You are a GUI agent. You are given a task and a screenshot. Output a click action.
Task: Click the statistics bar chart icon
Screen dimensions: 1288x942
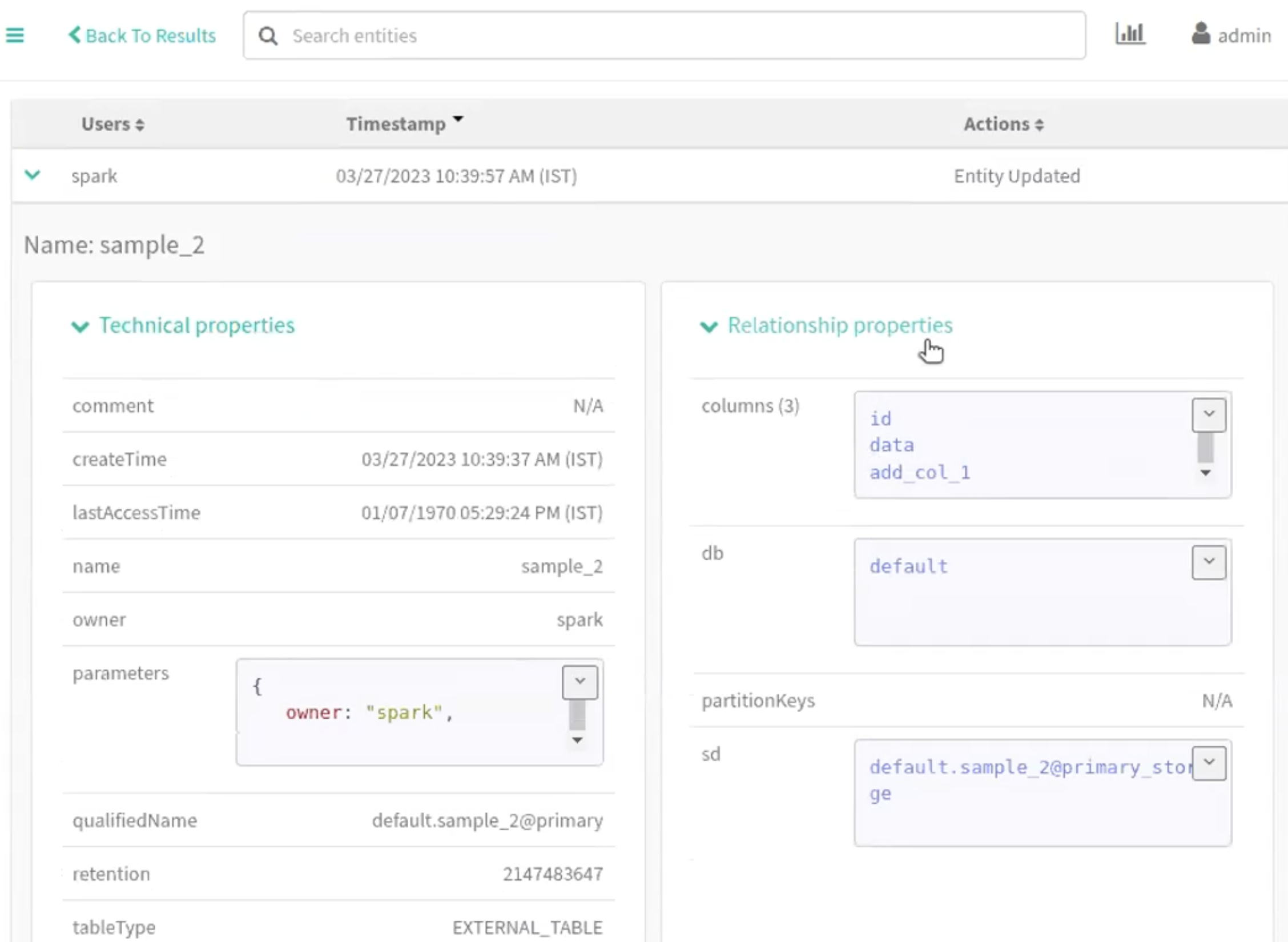click(x=1130, y=34)
